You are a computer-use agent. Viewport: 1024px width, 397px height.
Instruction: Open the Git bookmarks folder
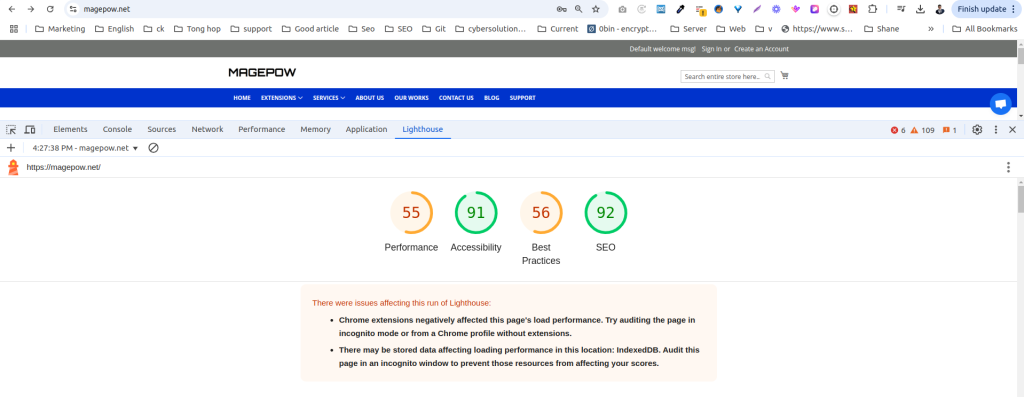434,29
